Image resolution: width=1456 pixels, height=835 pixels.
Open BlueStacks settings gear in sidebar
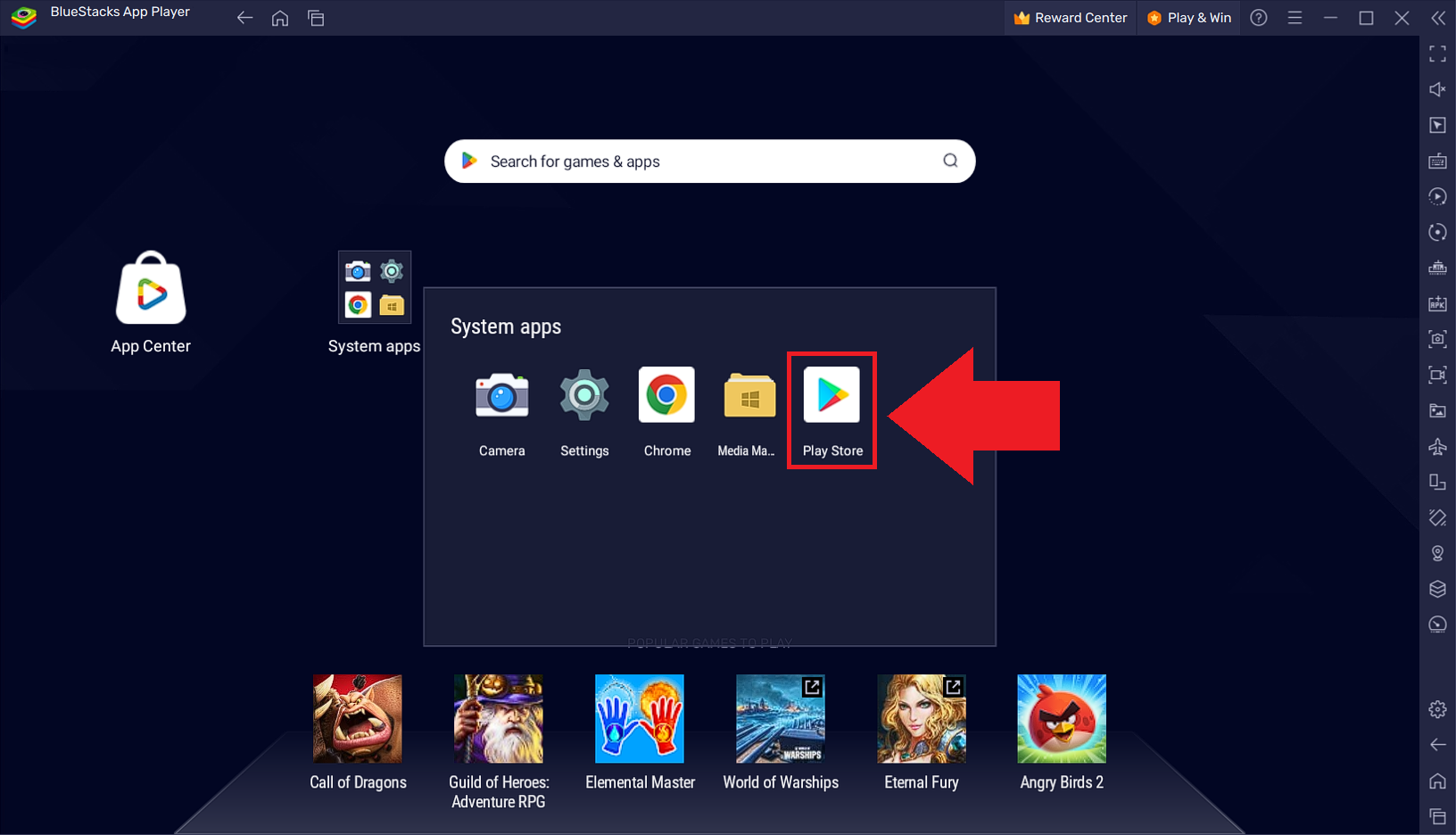(x=1437, y=709)
